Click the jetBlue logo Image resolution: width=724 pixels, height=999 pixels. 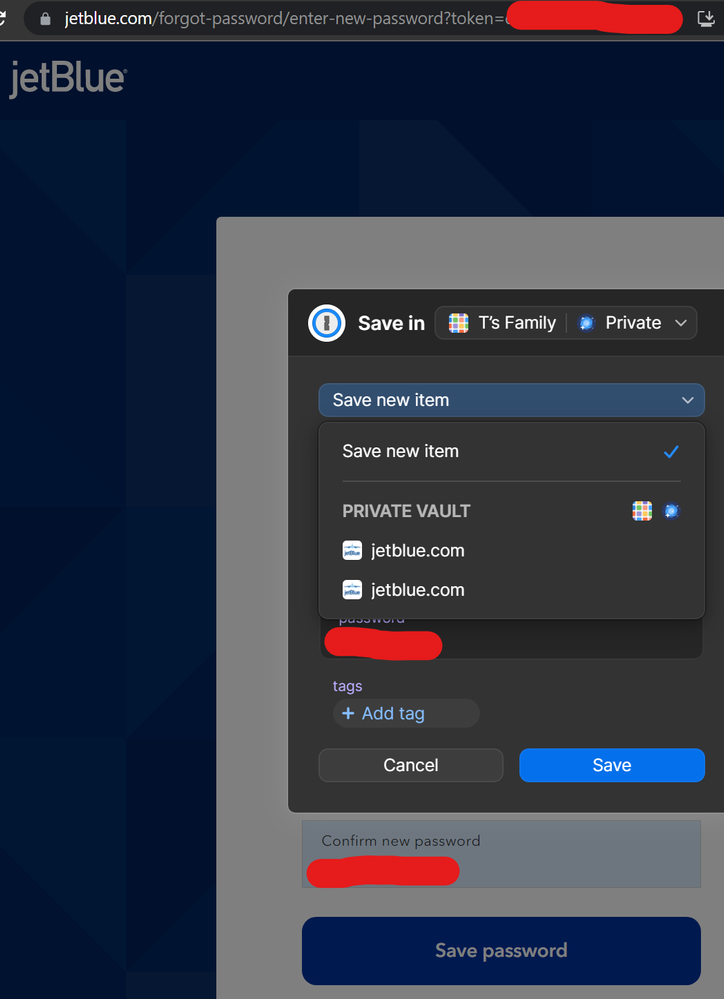tap(68, 80)
